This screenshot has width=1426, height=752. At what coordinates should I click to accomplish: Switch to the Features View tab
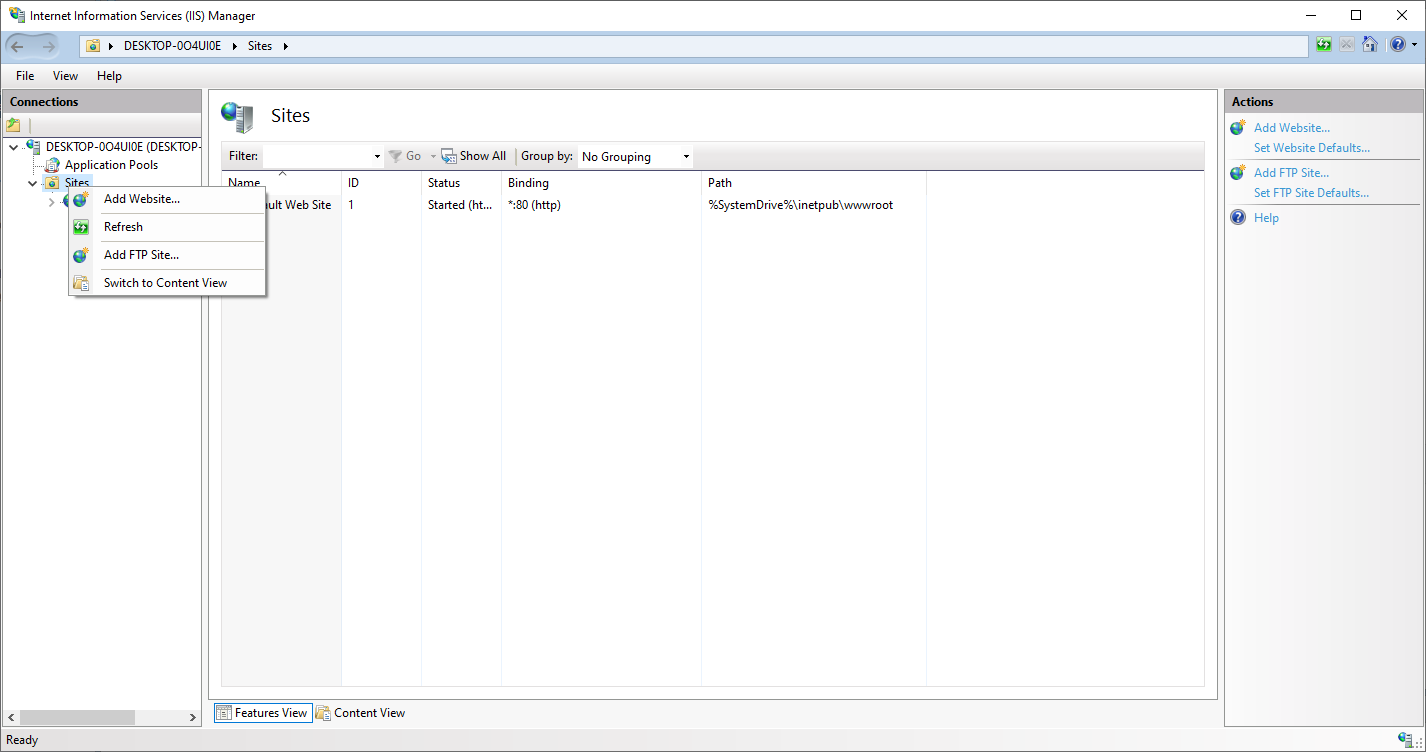click(263, 713)
